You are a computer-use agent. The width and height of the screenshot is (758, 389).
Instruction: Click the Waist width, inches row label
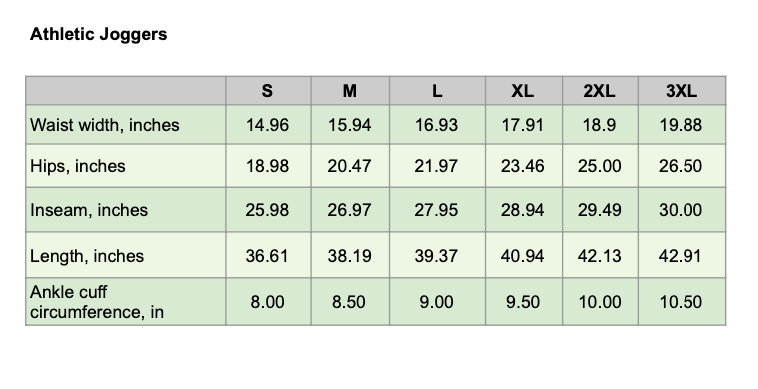coord(105,125)
